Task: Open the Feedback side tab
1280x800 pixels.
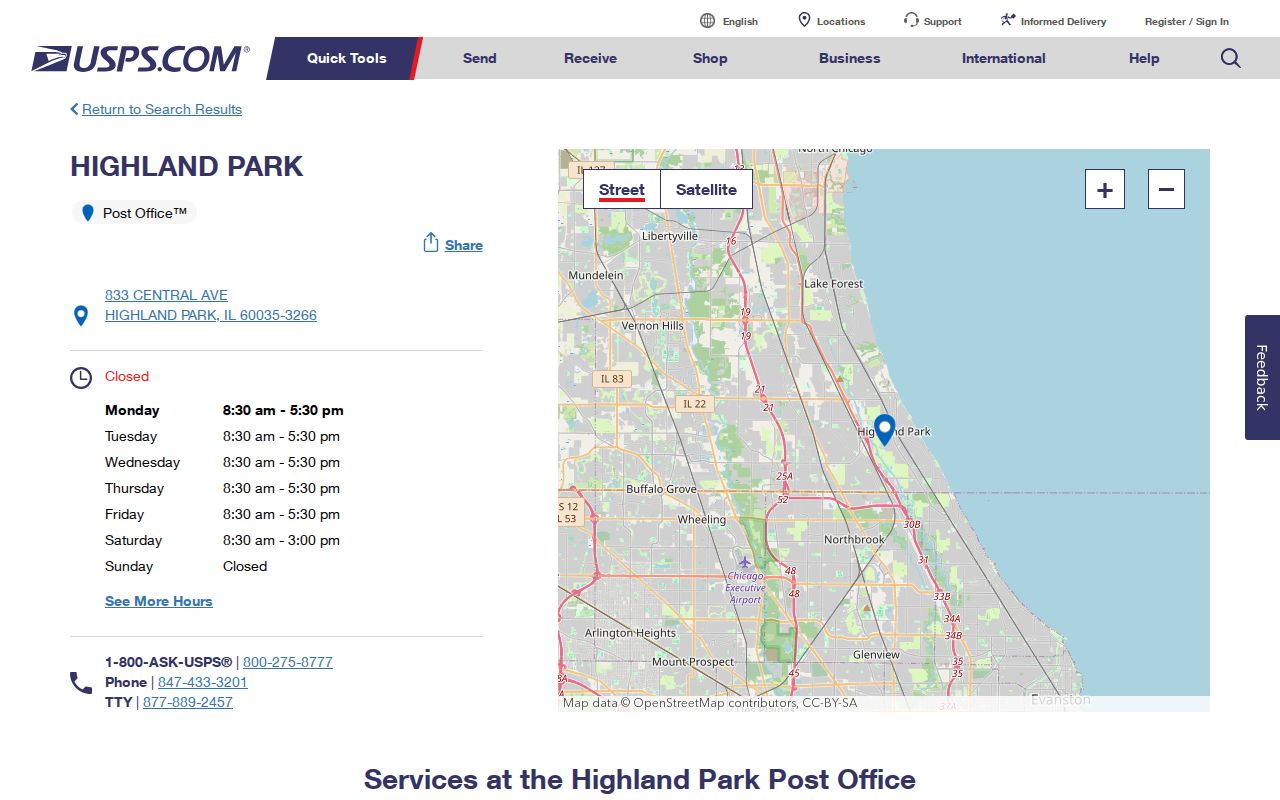Action: point(1262,377)
